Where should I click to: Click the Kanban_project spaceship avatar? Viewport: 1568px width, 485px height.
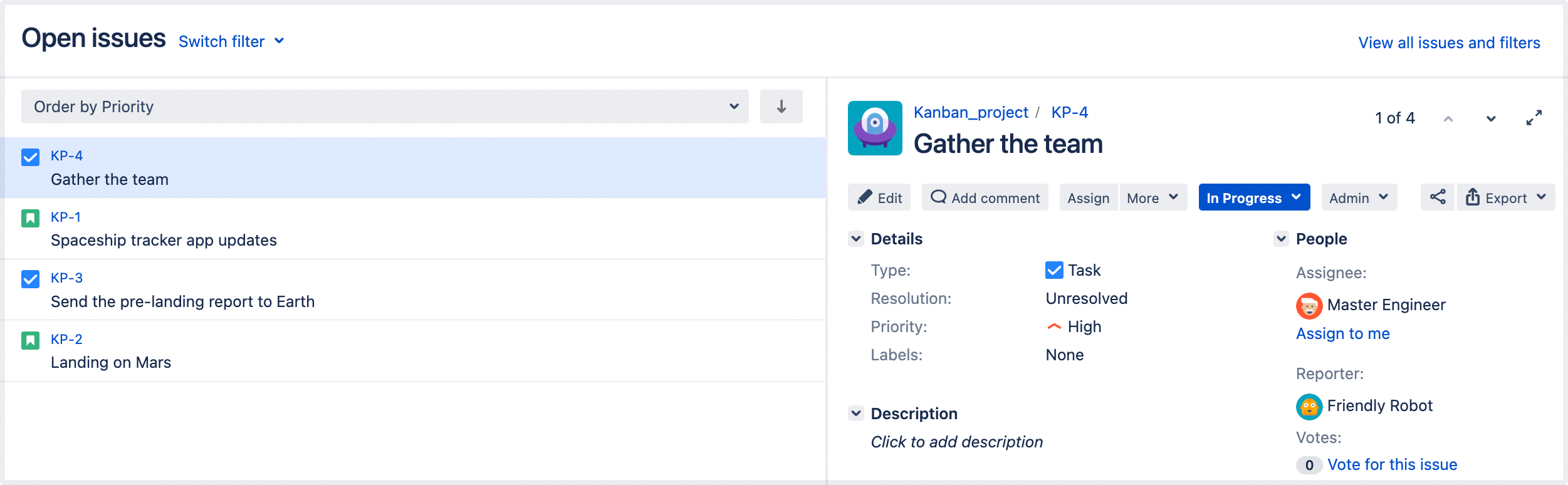[875, 128]
